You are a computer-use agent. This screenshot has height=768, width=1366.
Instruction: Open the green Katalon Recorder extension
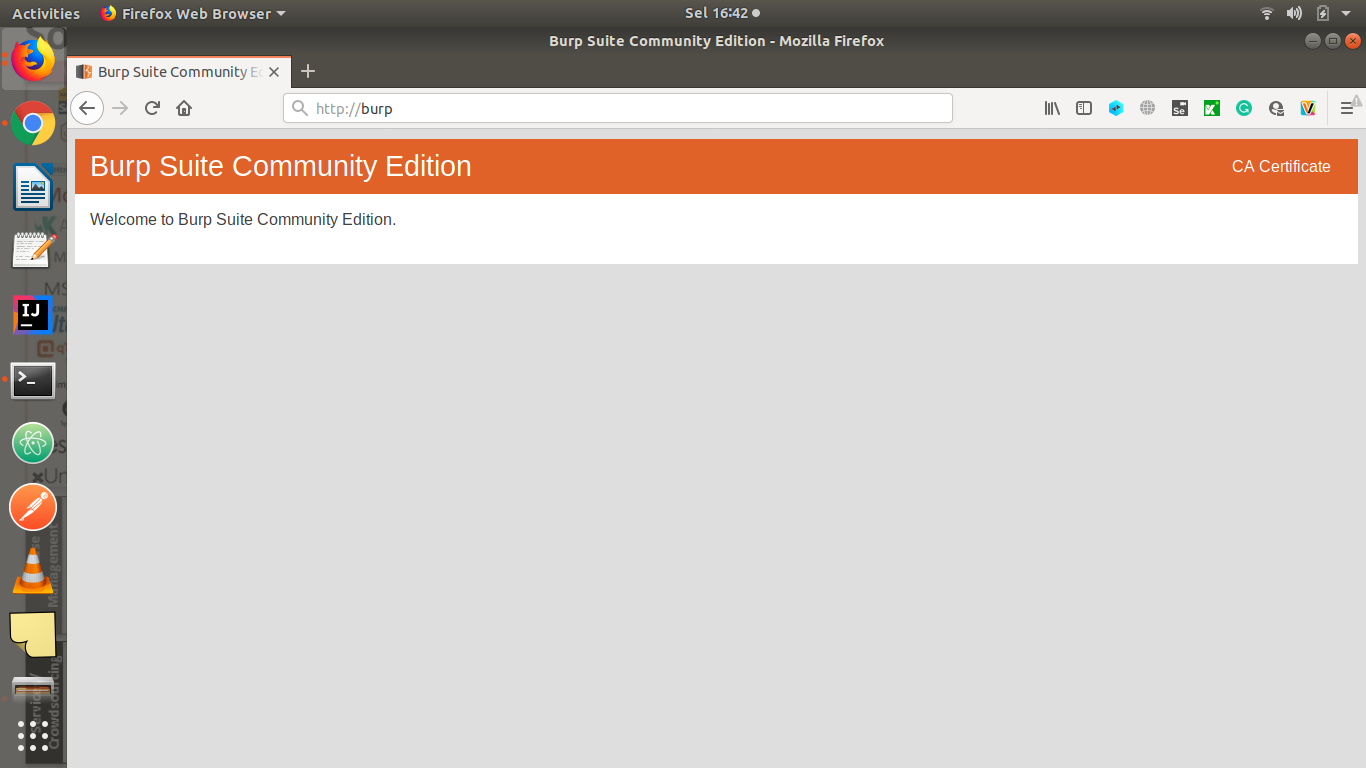coord(1212,108)
